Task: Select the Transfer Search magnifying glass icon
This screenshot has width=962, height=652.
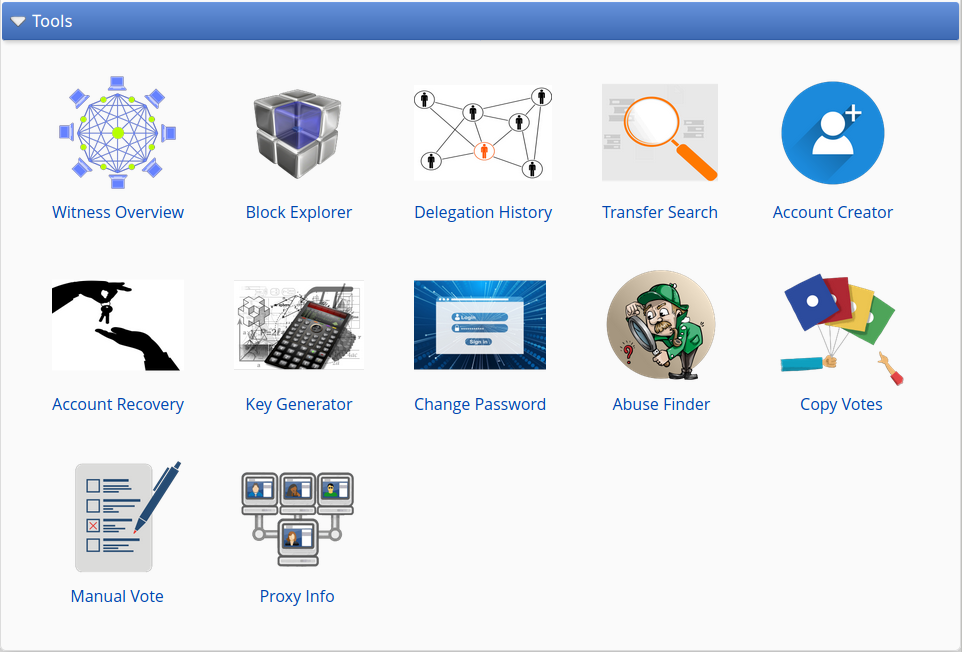Action: [x=660, y=132]
